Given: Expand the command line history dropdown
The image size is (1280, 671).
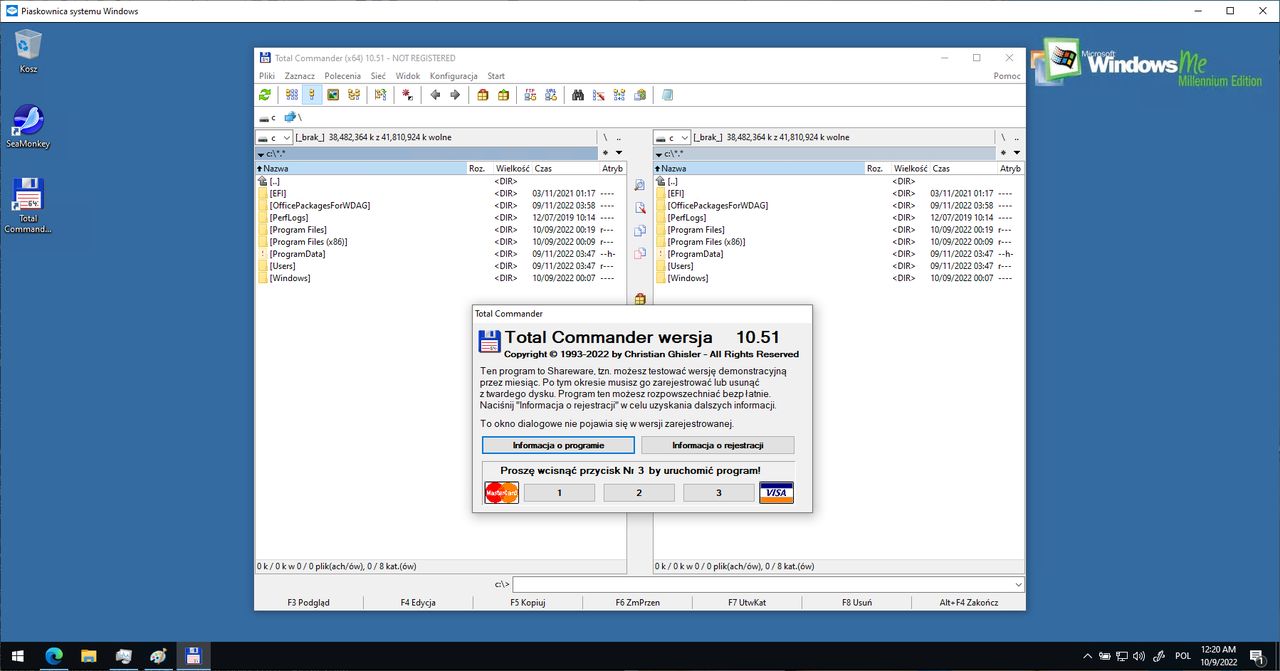Looking at the screenshot, I should (1018, 584).
